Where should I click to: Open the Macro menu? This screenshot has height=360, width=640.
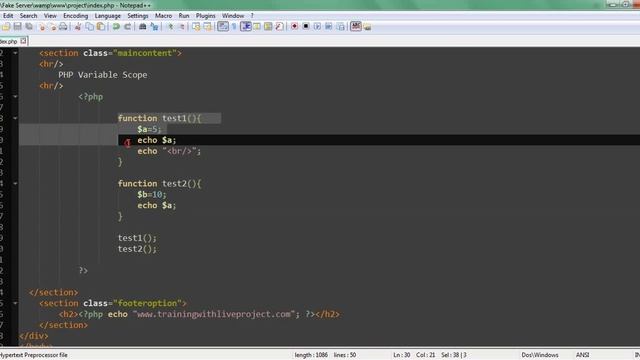click(x=163, y=16)
